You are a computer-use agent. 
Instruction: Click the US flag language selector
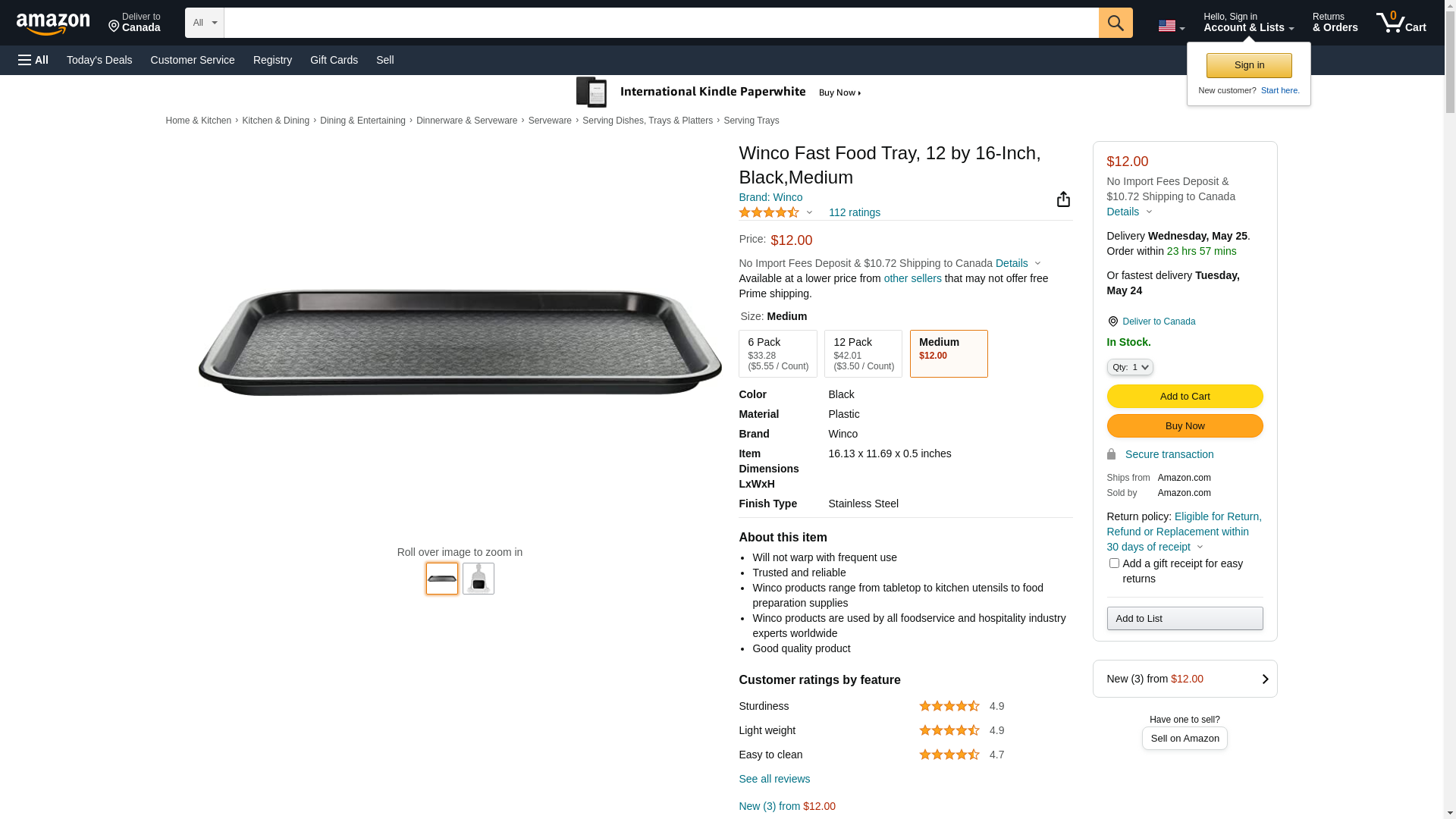[1171, 26]
